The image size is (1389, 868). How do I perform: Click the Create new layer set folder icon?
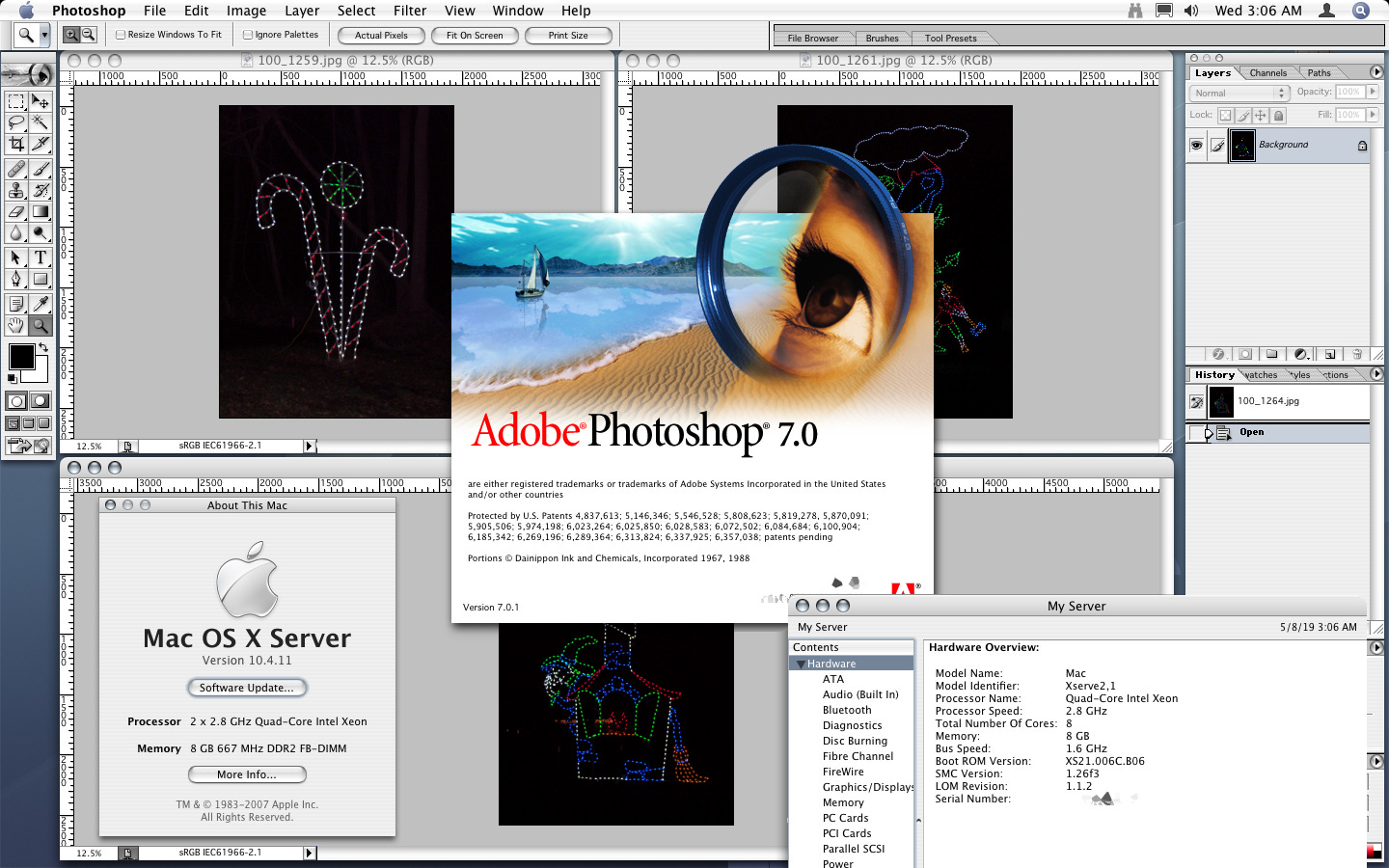point(1272,354)
